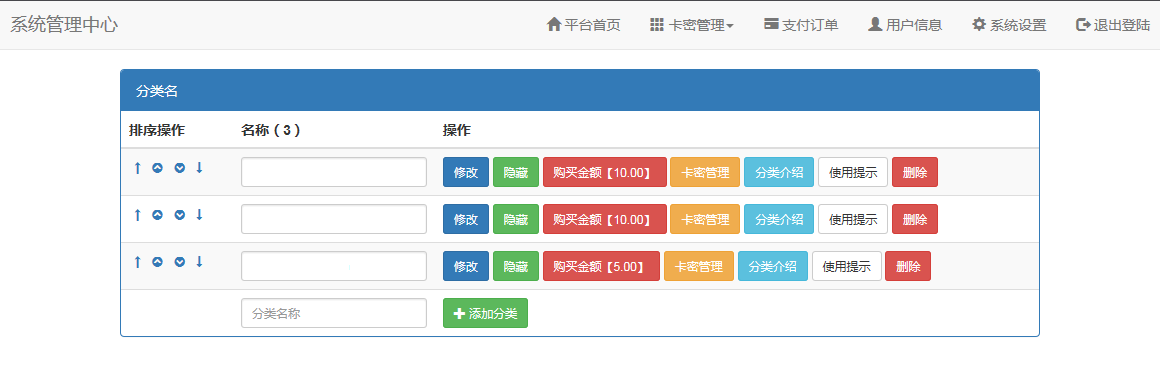Open 系统设置 from the navbar
The image size is (1160, 369).
coord(1009,25)
